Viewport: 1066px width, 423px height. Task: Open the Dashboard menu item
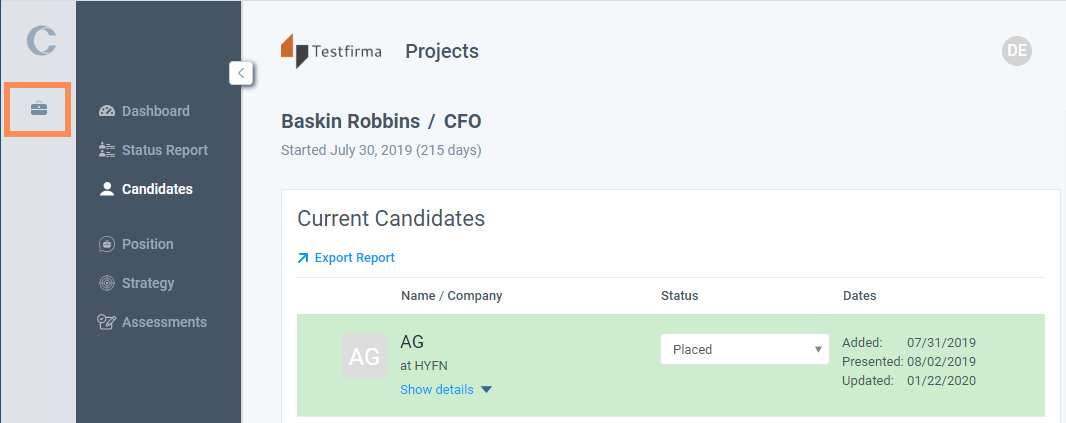155,111
